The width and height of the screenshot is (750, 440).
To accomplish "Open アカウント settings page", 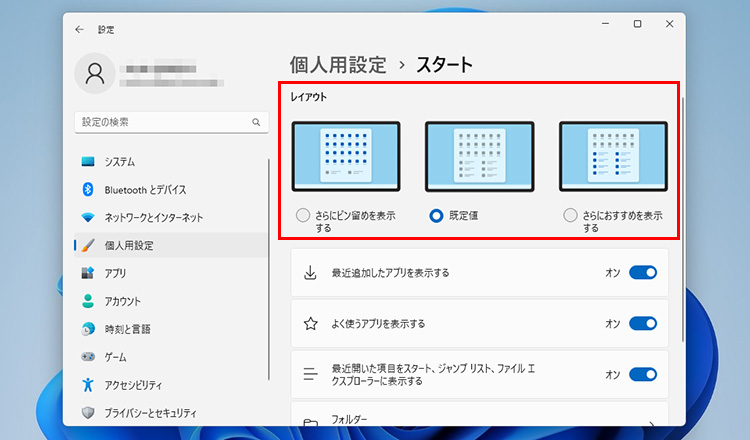I will tap(122, 301).
